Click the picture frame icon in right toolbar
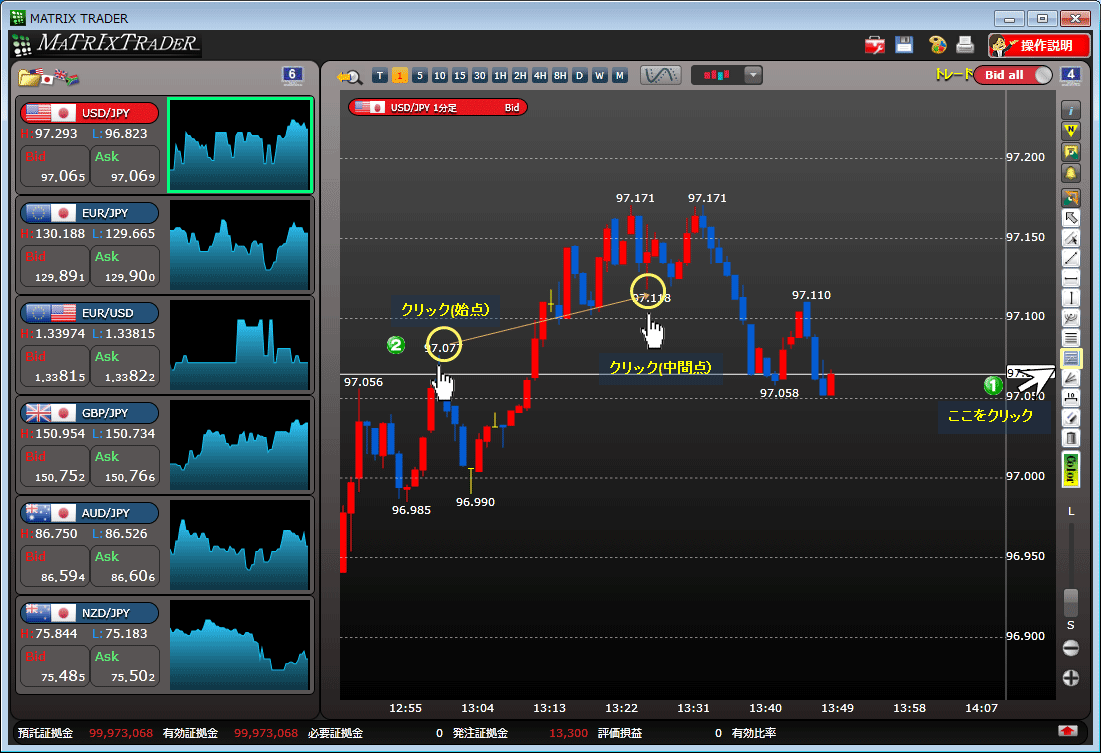 point(1070,152)
